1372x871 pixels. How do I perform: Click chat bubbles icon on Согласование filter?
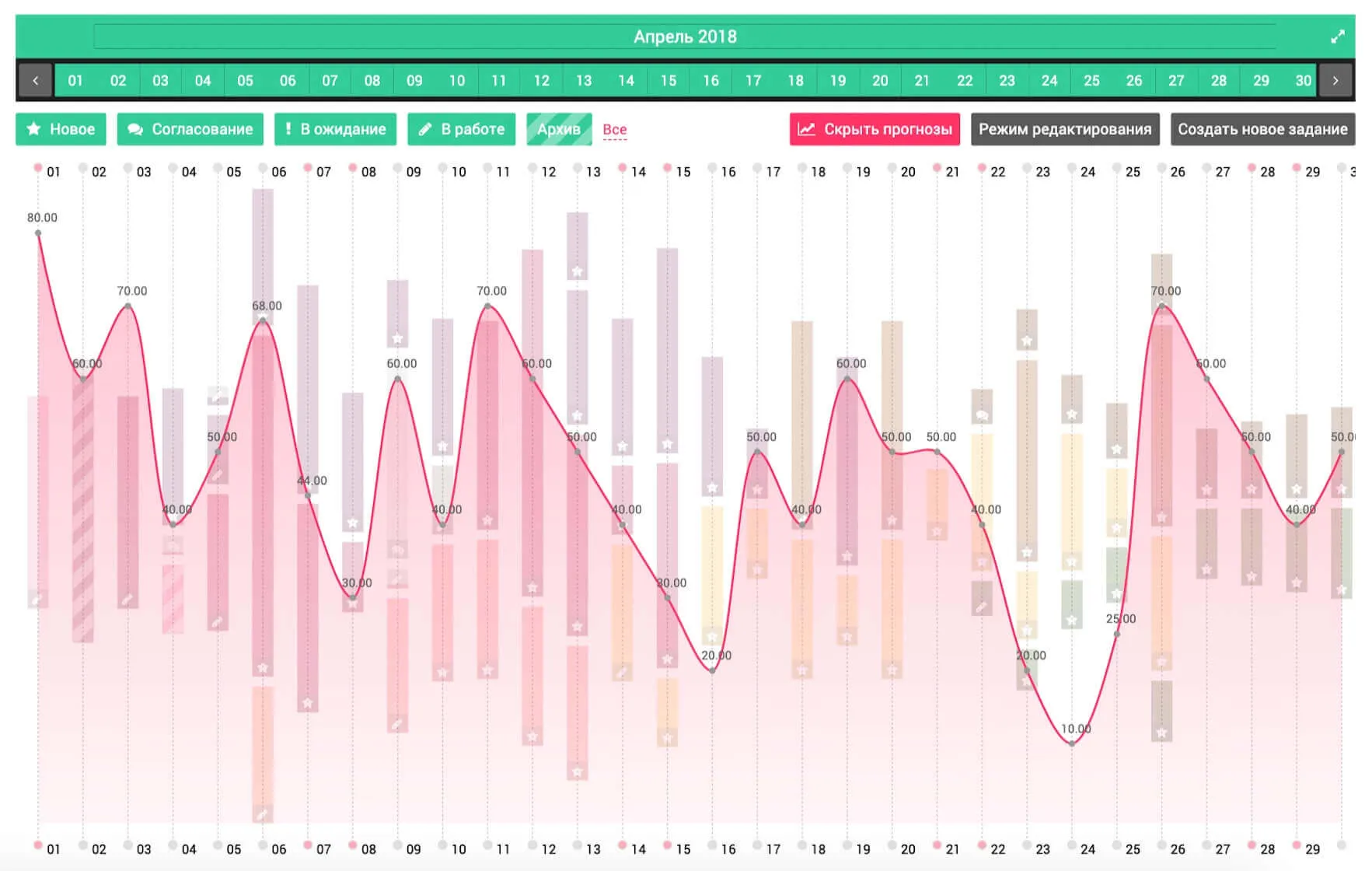(x=135, y=129)
